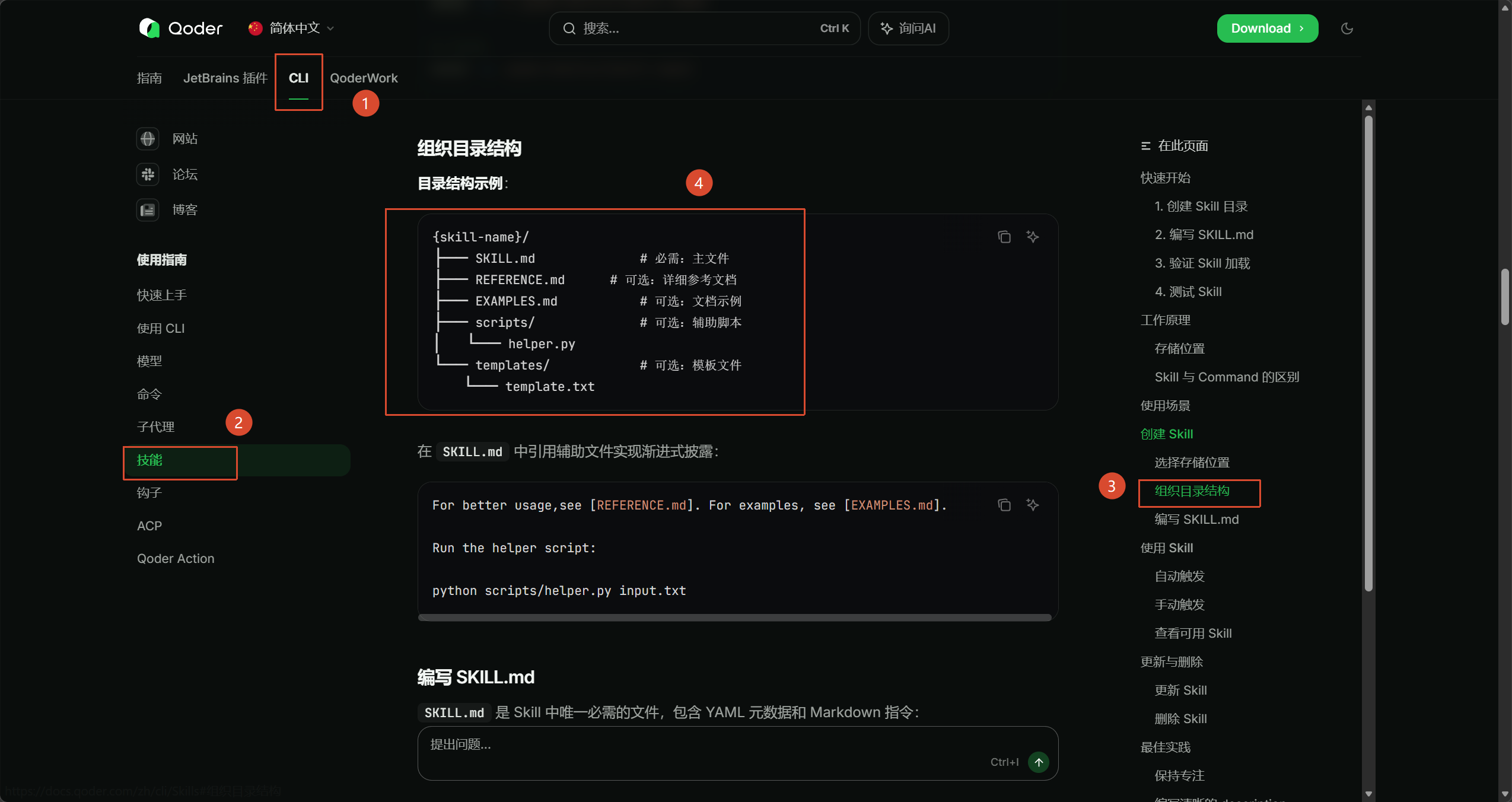Open the 博客 blog icon link
Viewport: 1512px width, 802px height.
[x=148, y=210]
